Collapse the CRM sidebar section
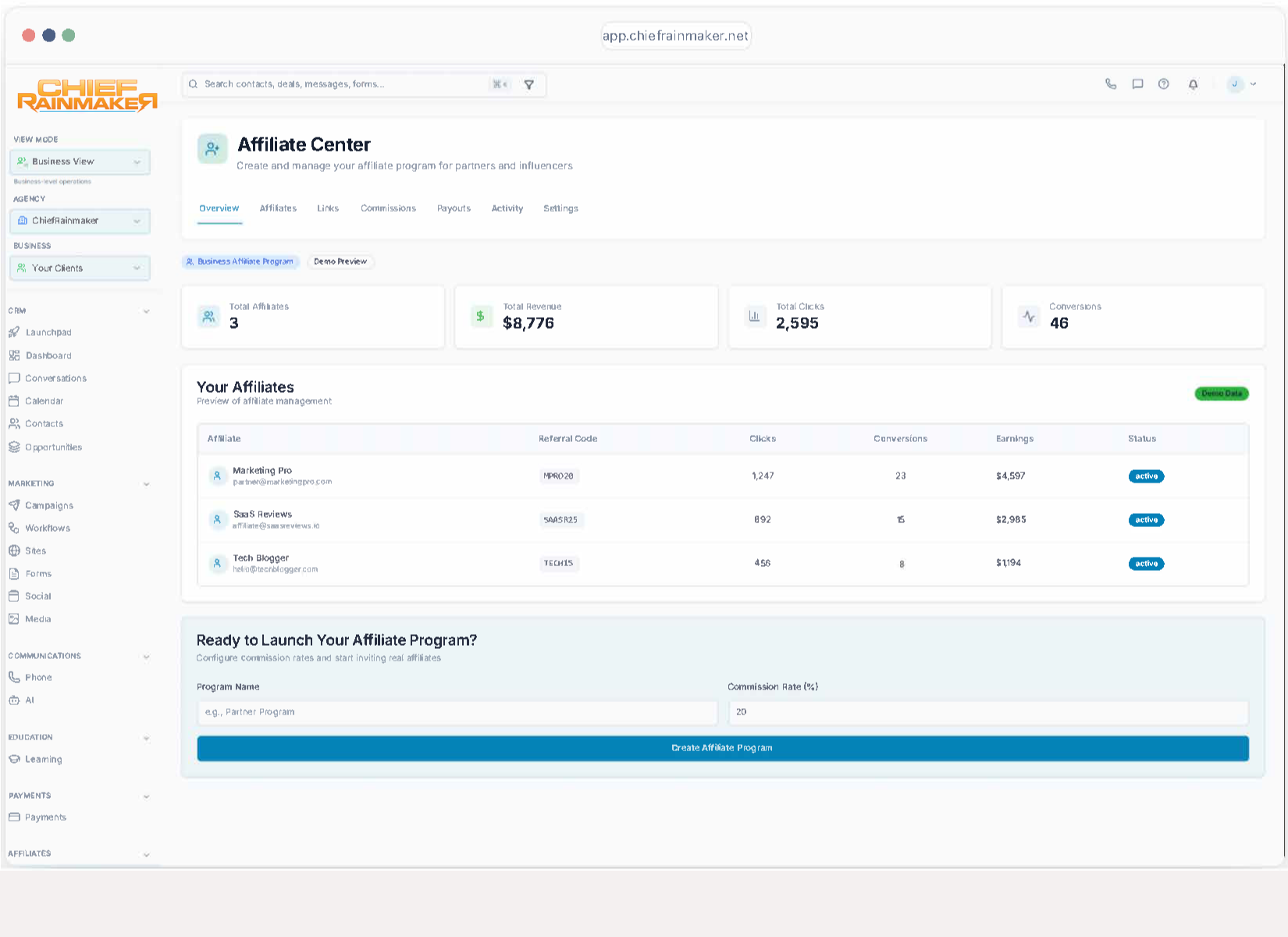Image resolution: width=1288 pixels, height=937 pixels. point(146,311)
